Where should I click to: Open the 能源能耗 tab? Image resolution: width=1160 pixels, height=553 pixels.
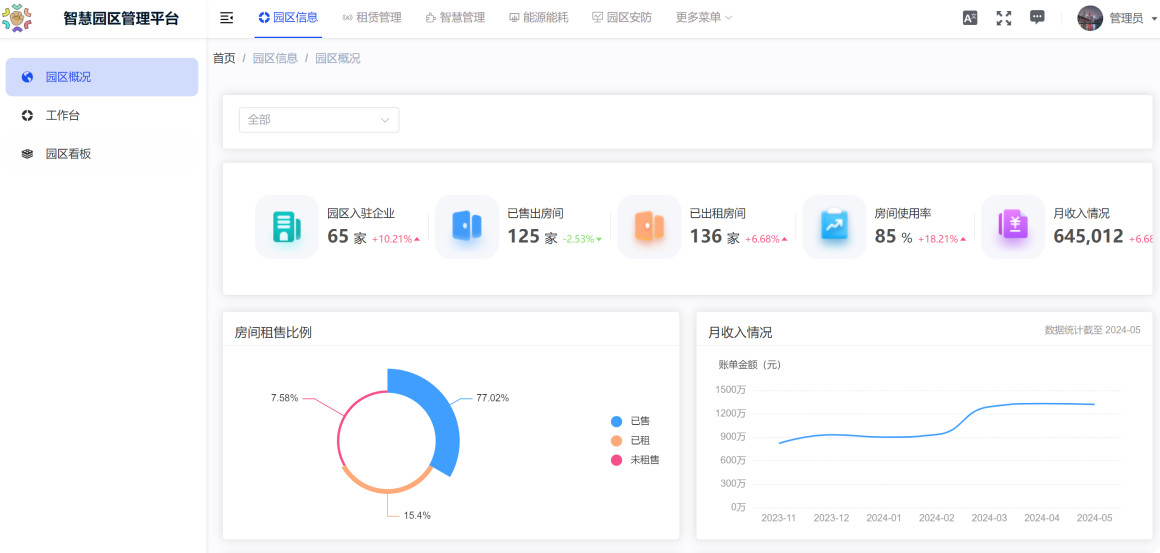coord(539,18)
